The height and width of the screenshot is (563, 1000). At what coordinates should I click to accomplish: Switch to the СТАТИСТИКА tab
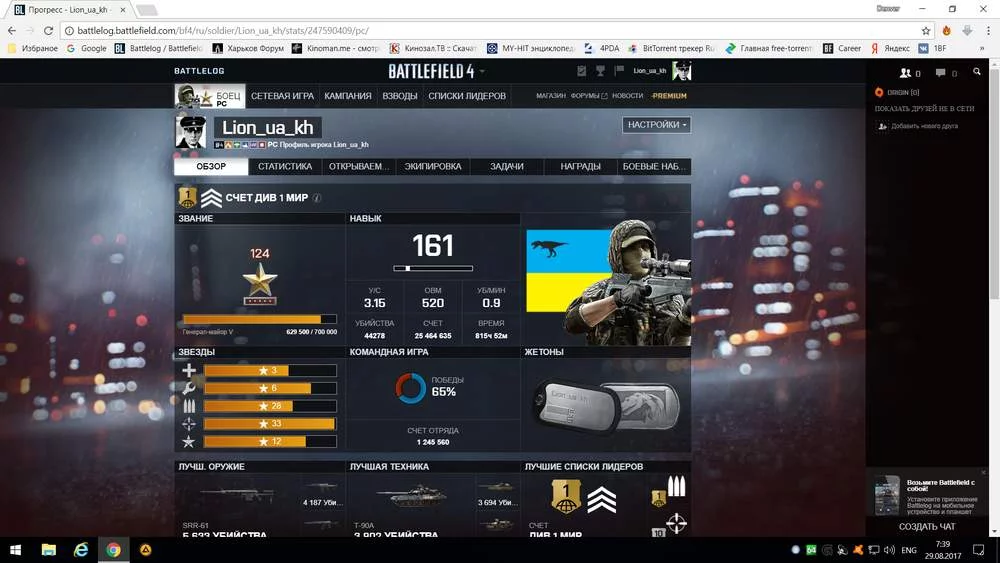point(285,166)
